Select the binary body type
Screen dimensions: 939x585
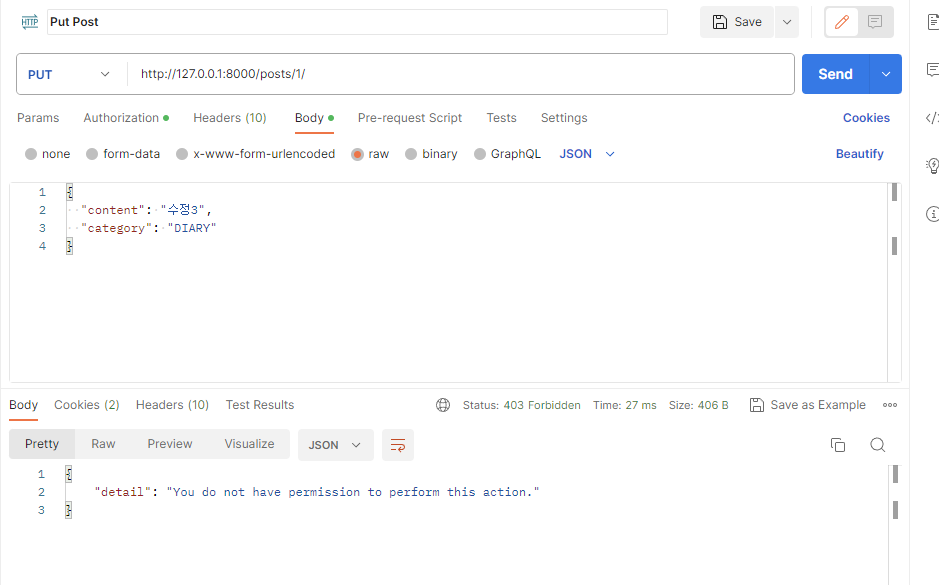click(411, 154)
